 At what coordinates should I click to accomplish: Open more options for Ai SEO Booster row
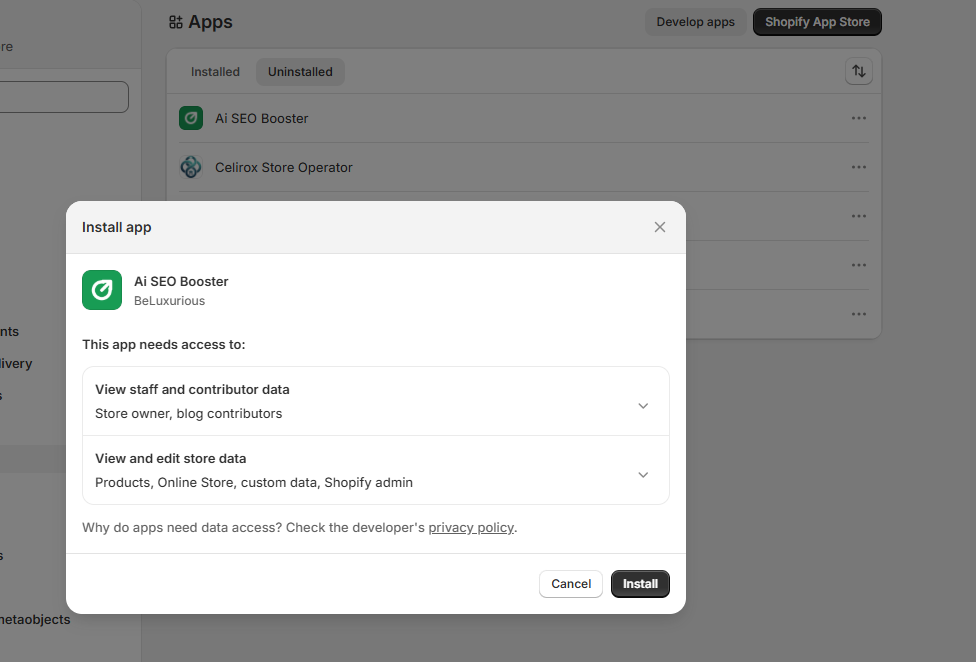click(x=858, y=118)
